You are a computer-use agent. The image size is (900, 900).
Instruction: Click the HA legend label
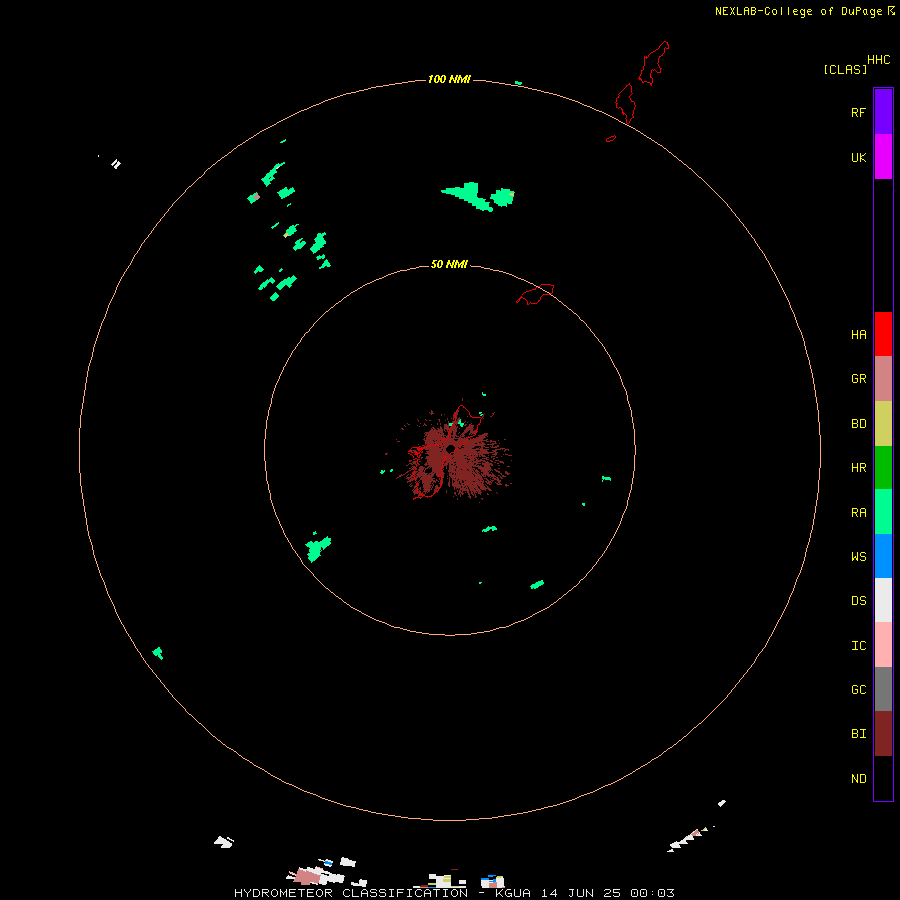pyautogui.click(x=858, y=334)
